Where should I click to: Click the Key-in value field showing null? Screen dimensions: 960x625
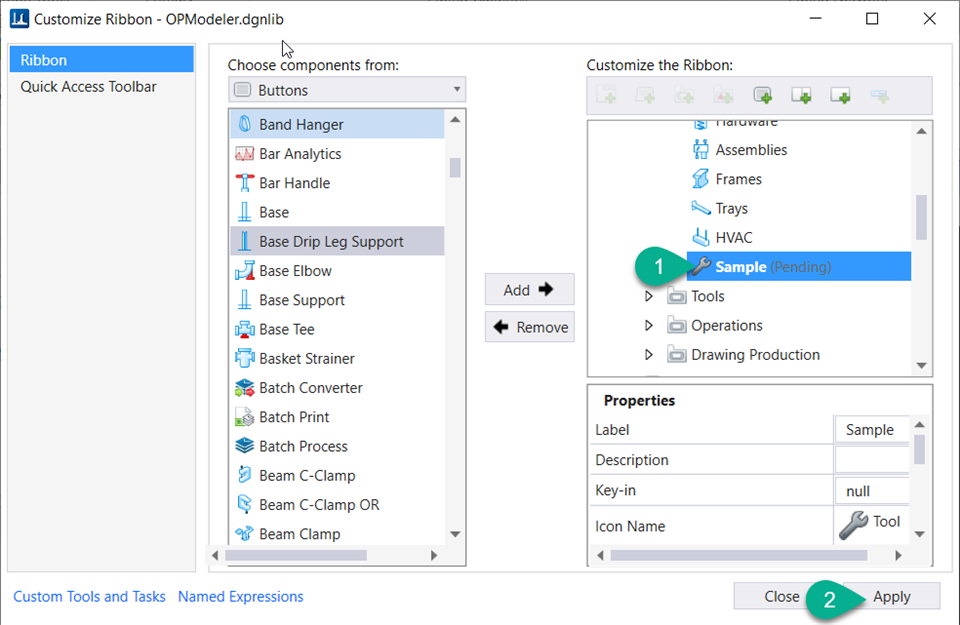click(x=872, y=491)
